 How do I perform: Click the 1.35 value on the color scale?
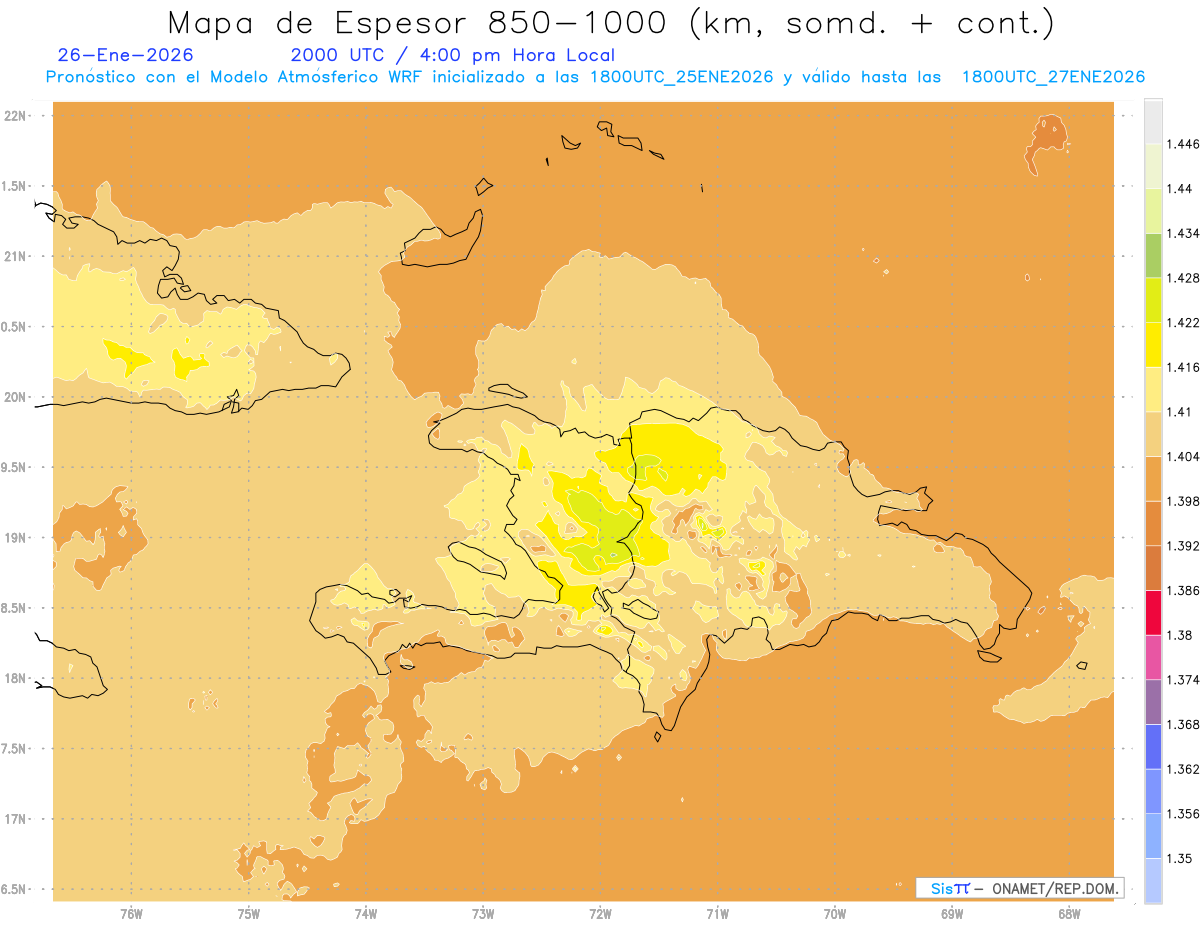[1179, 858]
